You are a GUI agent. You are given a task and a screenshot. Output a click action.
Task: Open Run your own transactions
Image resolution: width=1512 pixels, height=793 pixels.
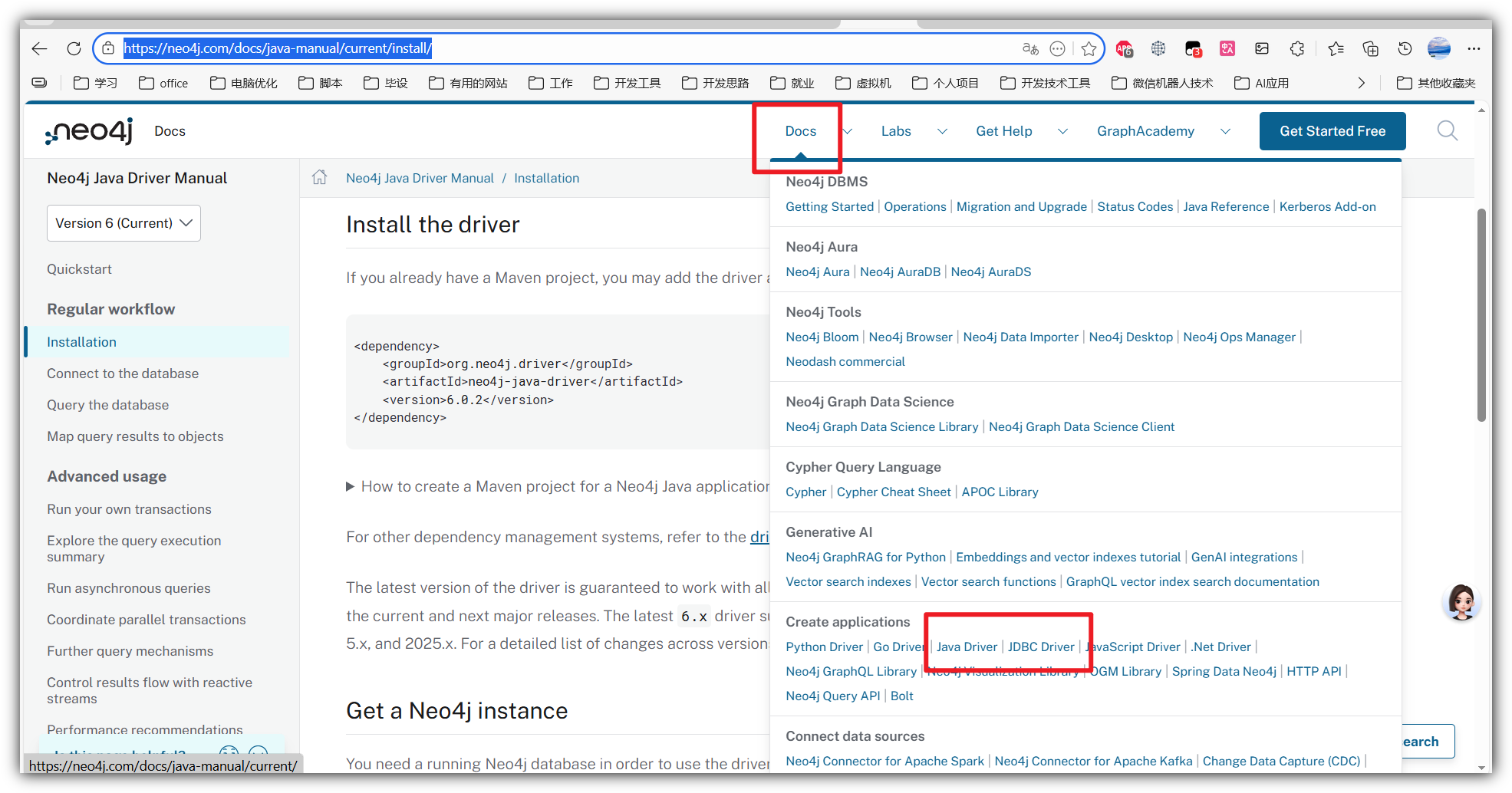129,509
